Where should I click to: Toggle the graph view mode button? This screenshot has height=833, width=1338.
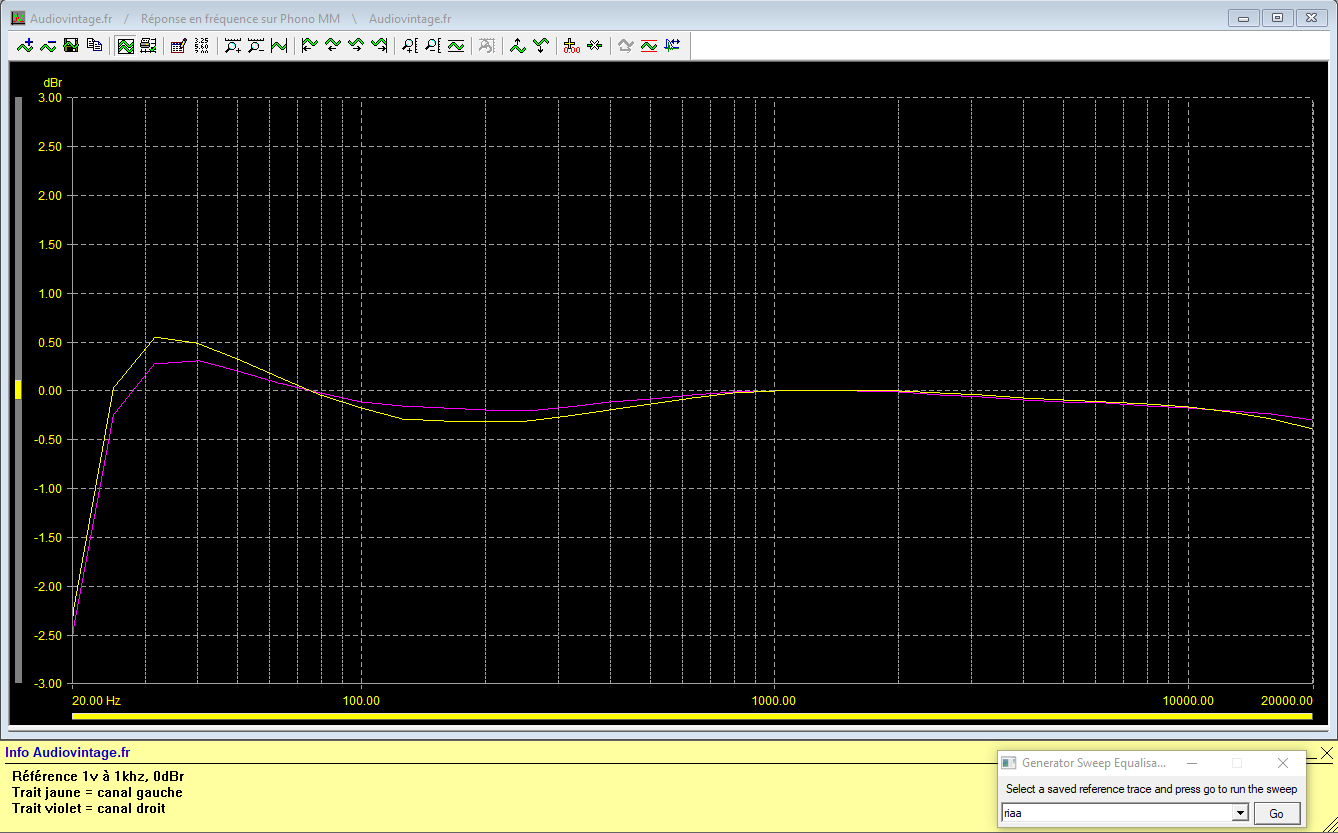click(x=126, y=45)
